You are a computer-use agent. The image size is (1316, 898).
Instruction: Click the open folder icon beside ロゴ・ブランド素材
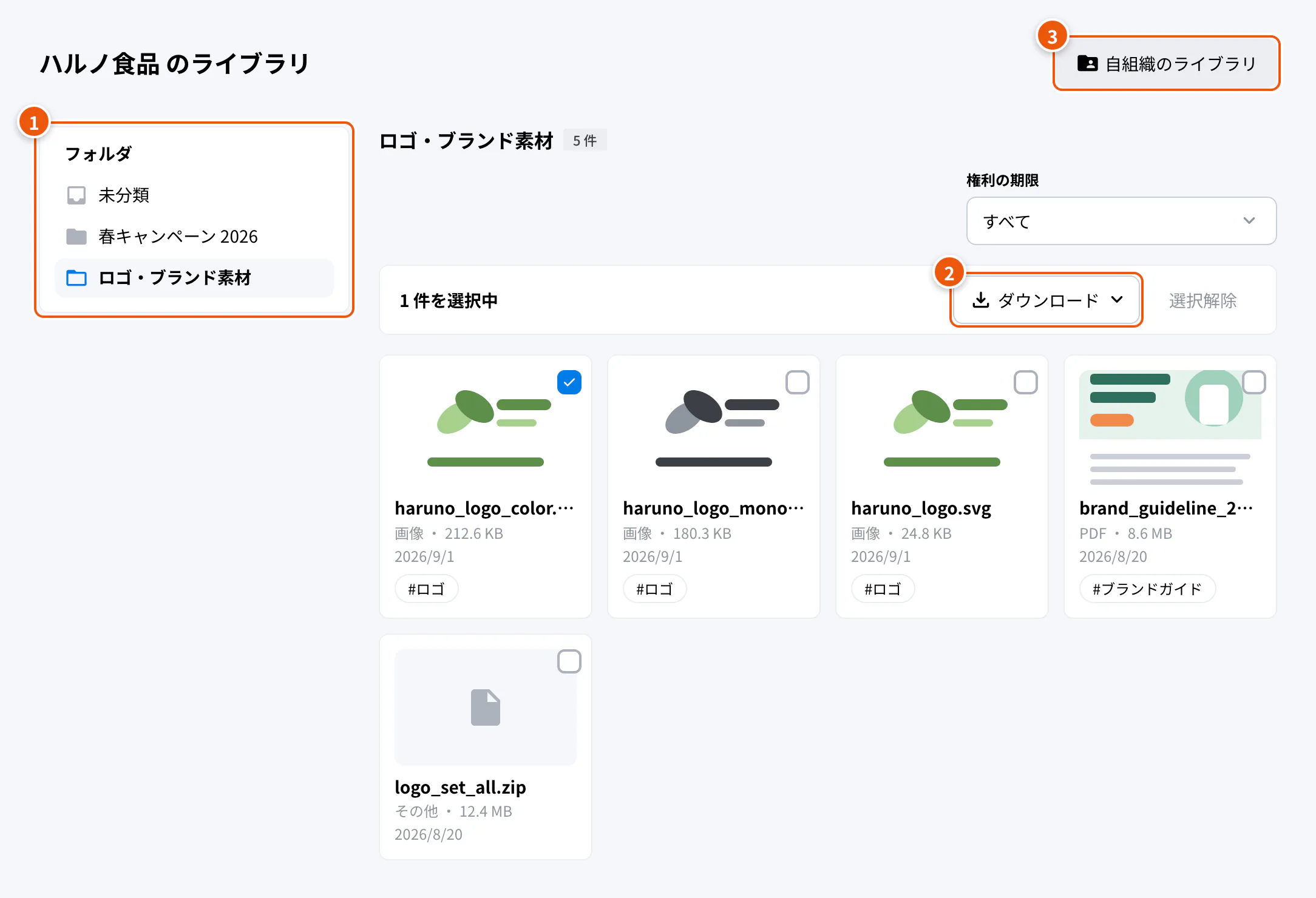click(76, 277)
